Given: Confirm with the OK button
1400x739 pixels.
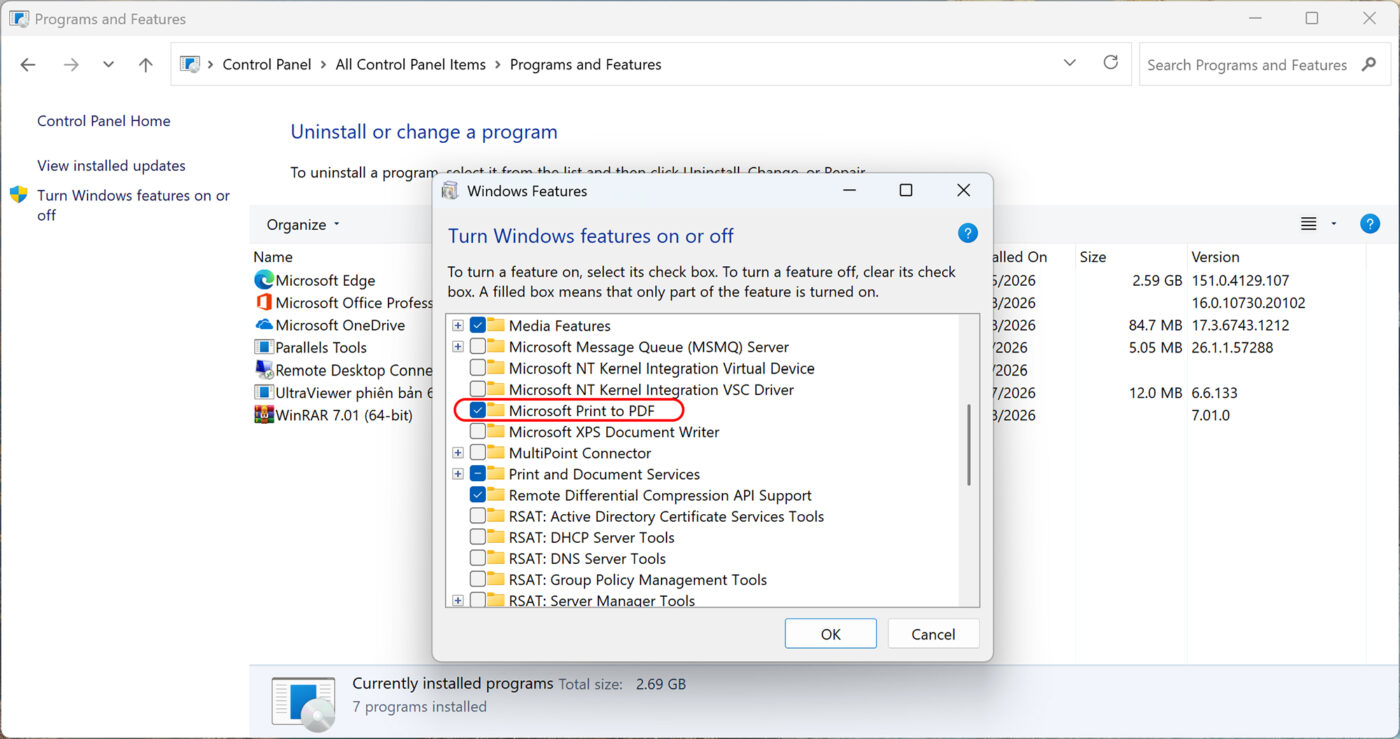Looking at the screenshot, I should 830,634.
